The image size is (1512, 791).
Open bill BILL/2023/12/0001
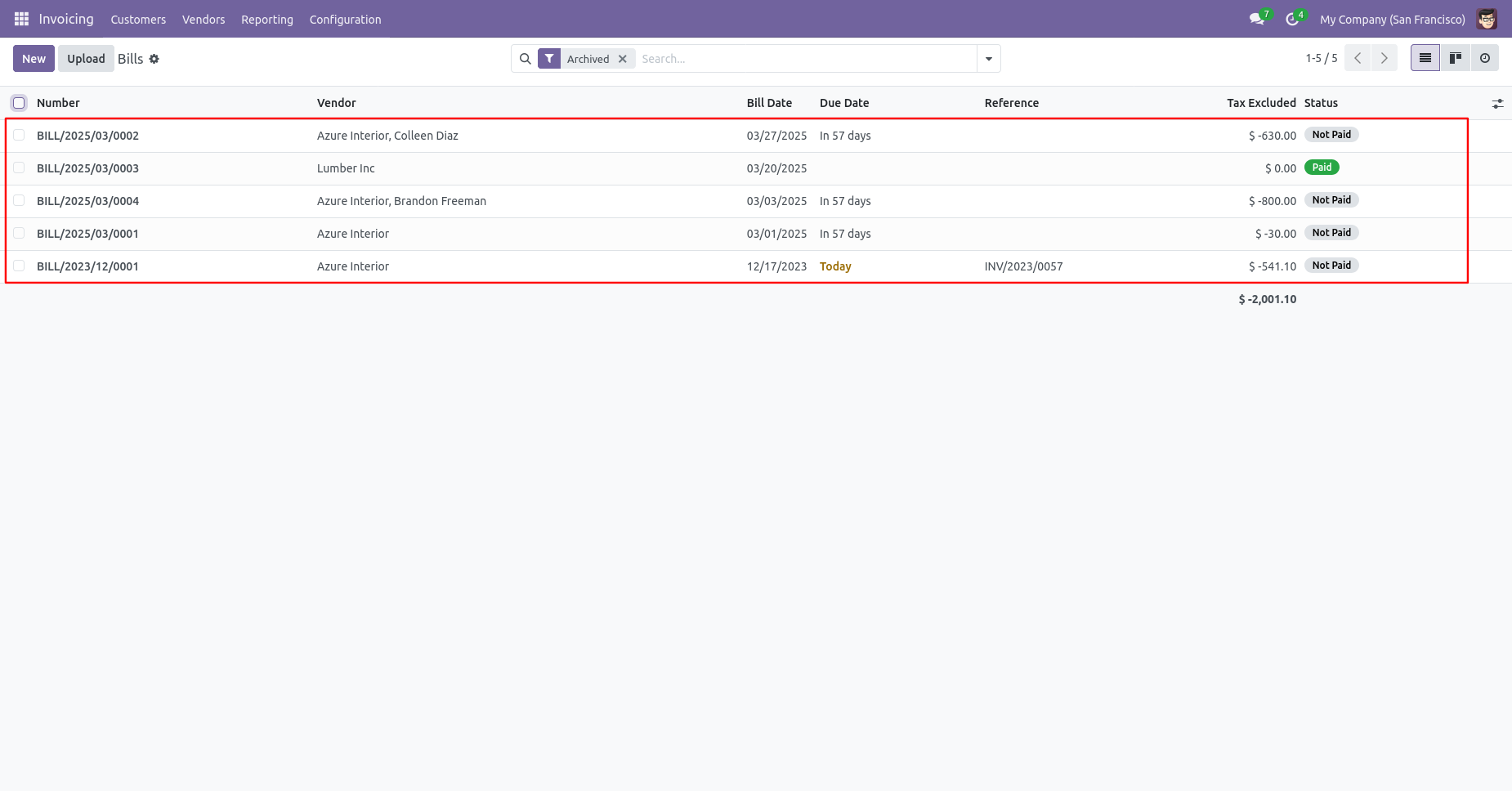click(x=87, y=266)
